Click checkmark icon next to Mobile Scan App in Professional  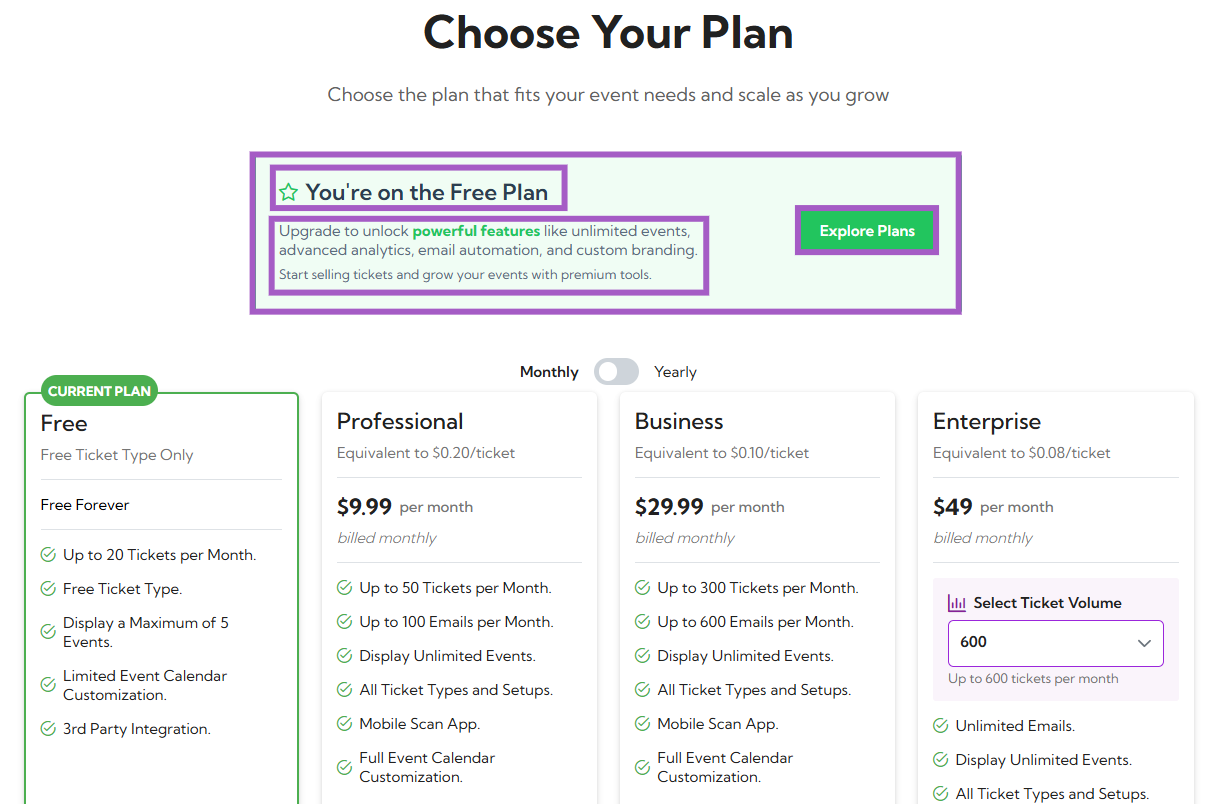tap(344, 724)
